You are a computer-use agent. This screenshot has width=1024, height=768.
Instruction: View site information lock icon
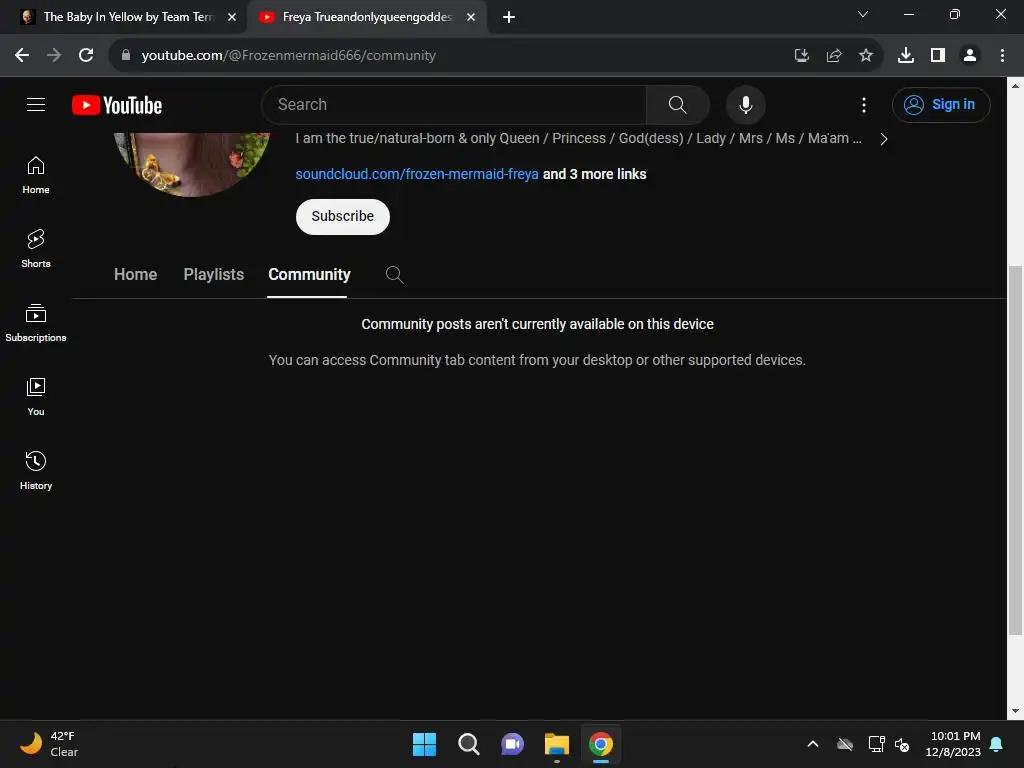coord(126,55)
